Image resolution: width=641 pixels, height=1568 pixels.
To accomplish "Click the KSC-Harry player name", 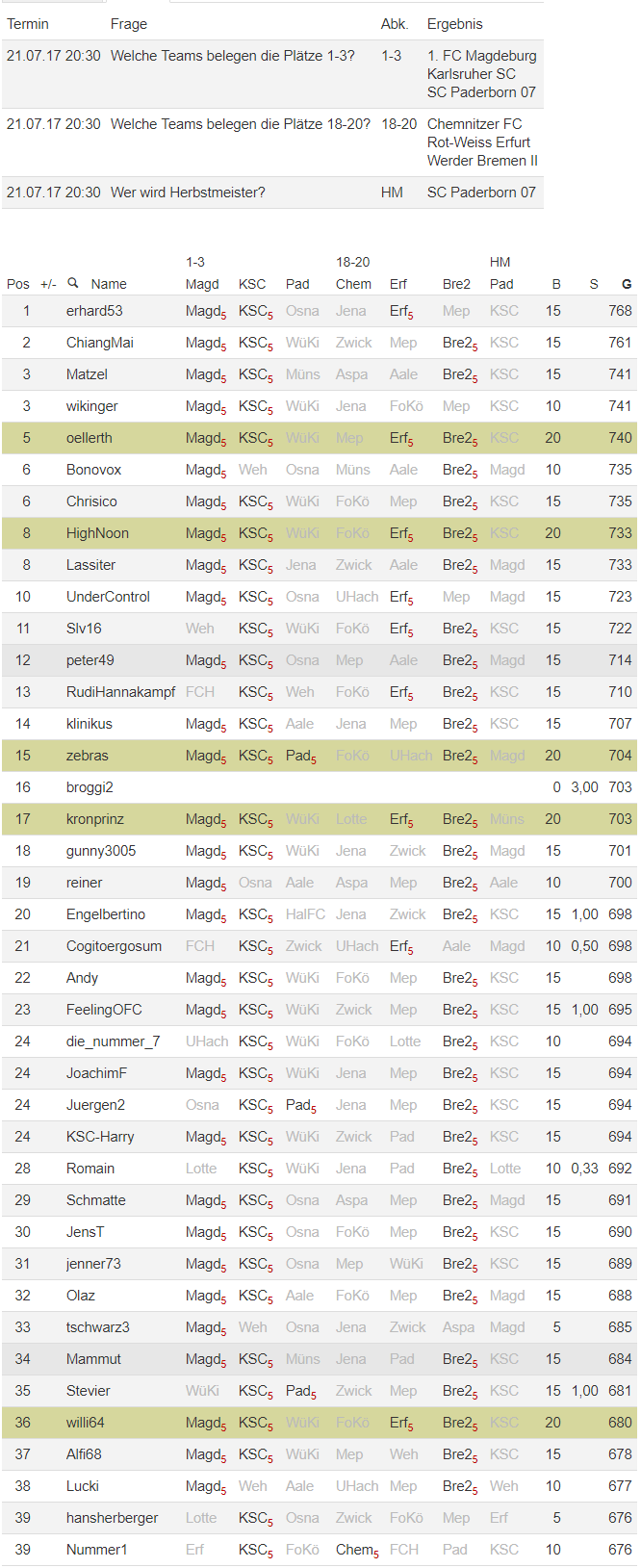I will (x=100, y=1137).
